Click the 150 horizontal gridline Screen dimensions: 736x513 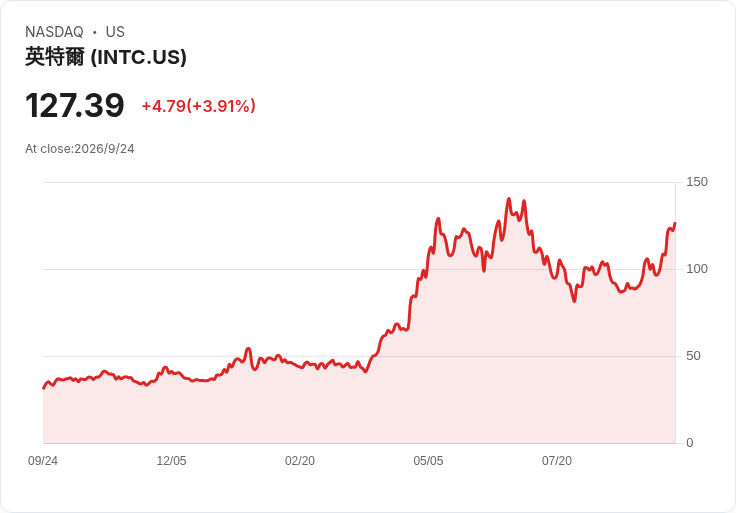[x=359, y=182]
